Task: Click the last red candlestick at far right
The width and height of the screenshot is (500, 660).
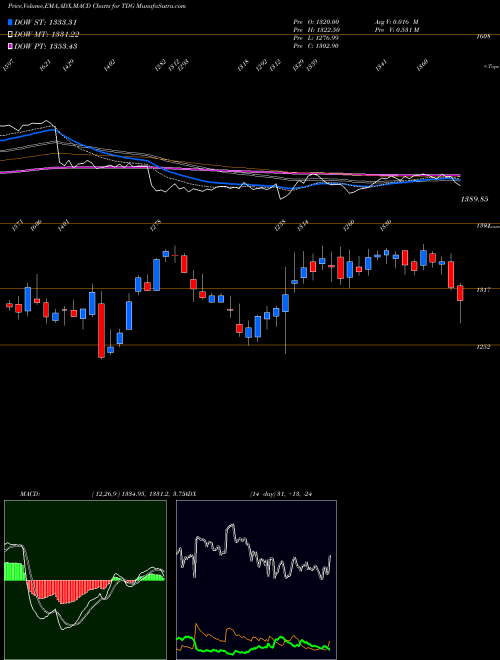Action: [460, 293]
